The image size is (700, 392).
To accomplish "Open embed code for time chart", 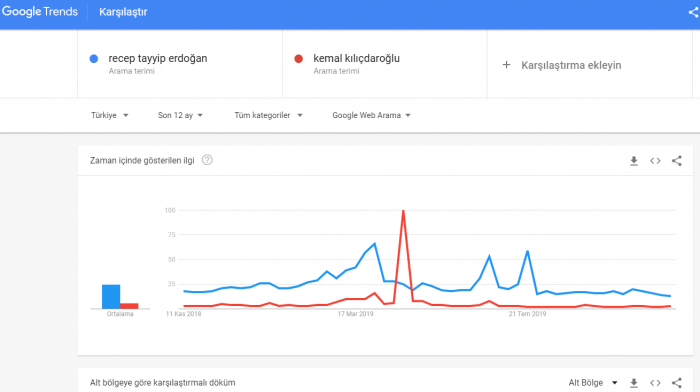I will [655, 161].
